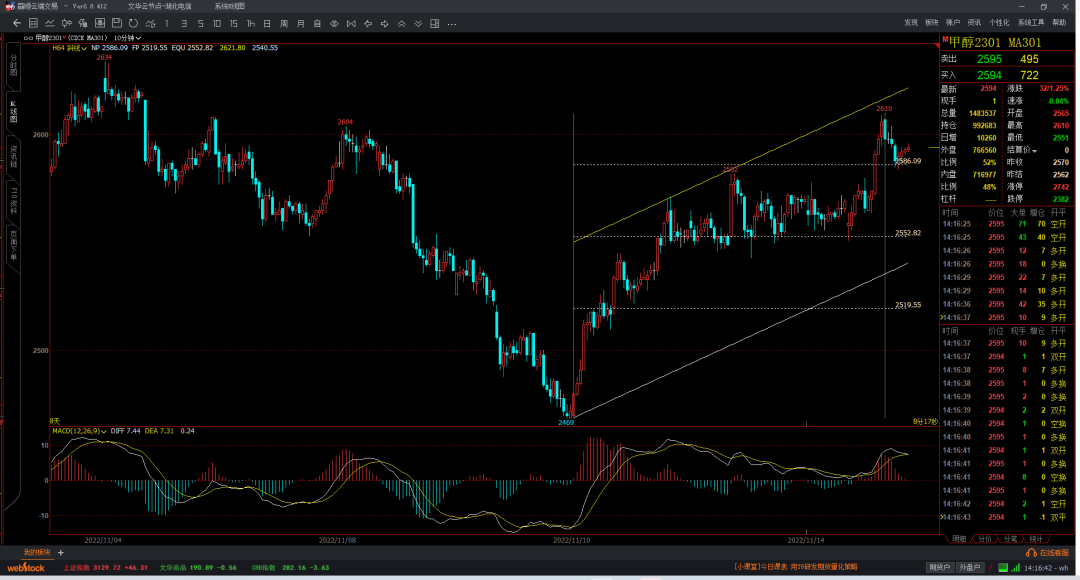Select the 1-minute period button
This screenshot has height=580, width=1080.
tap(167, 23)
